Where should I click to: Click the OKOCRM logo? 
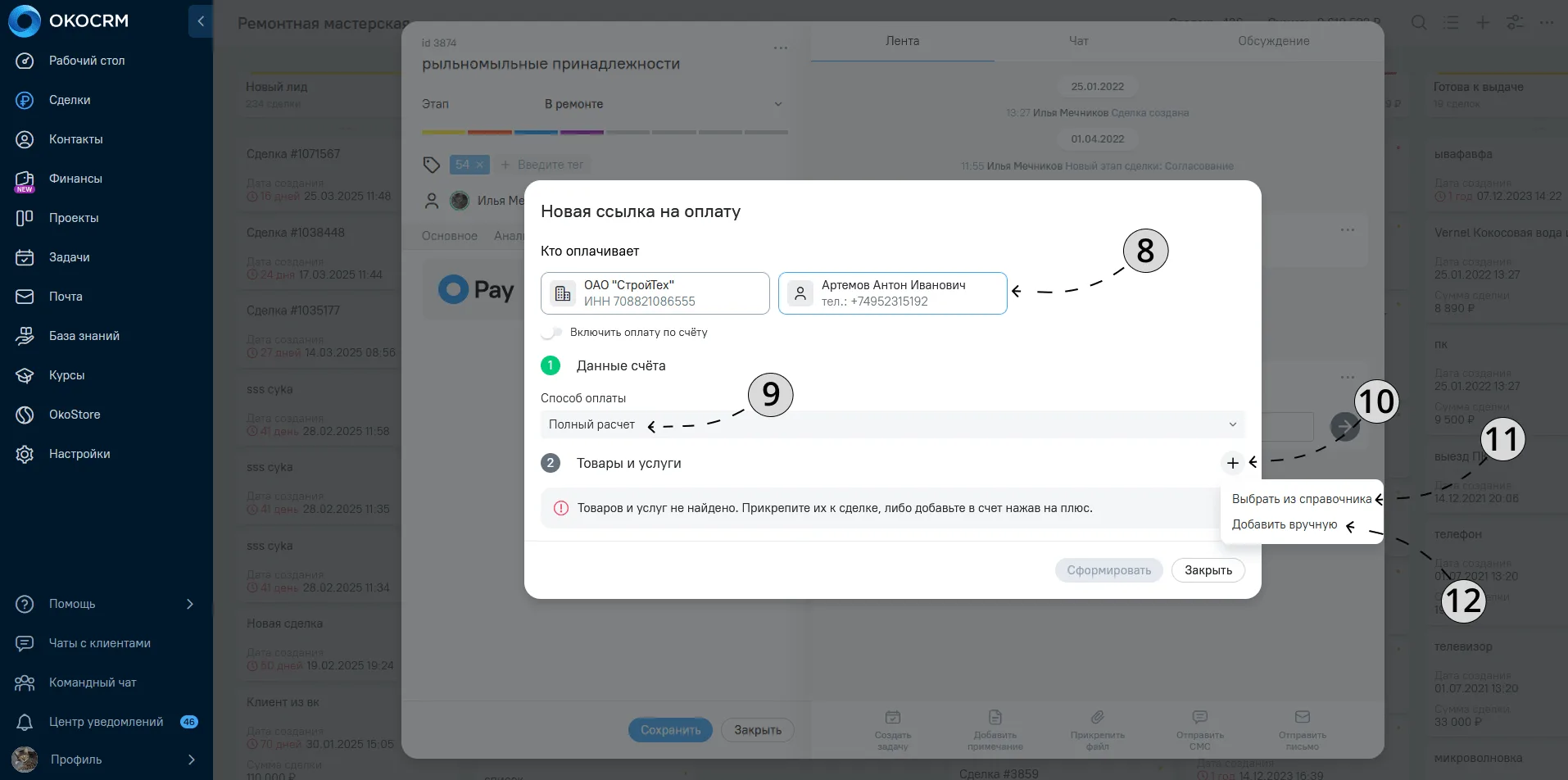pyautogui.click(x=69, y=21)
